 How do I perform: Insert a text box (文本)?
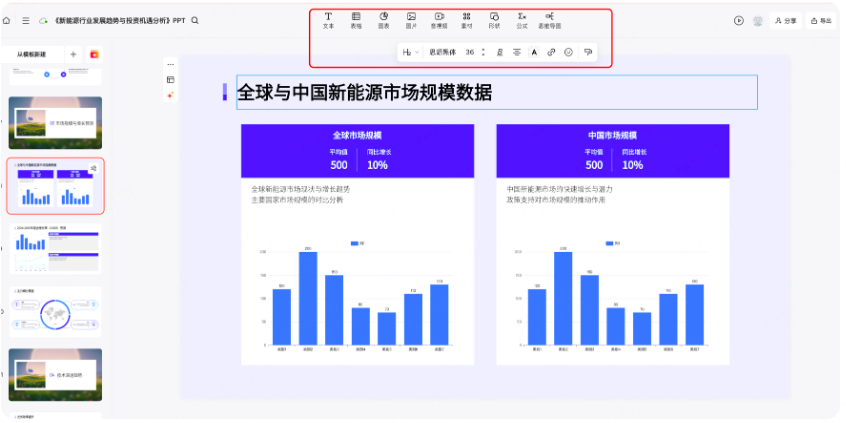(328, 21)
